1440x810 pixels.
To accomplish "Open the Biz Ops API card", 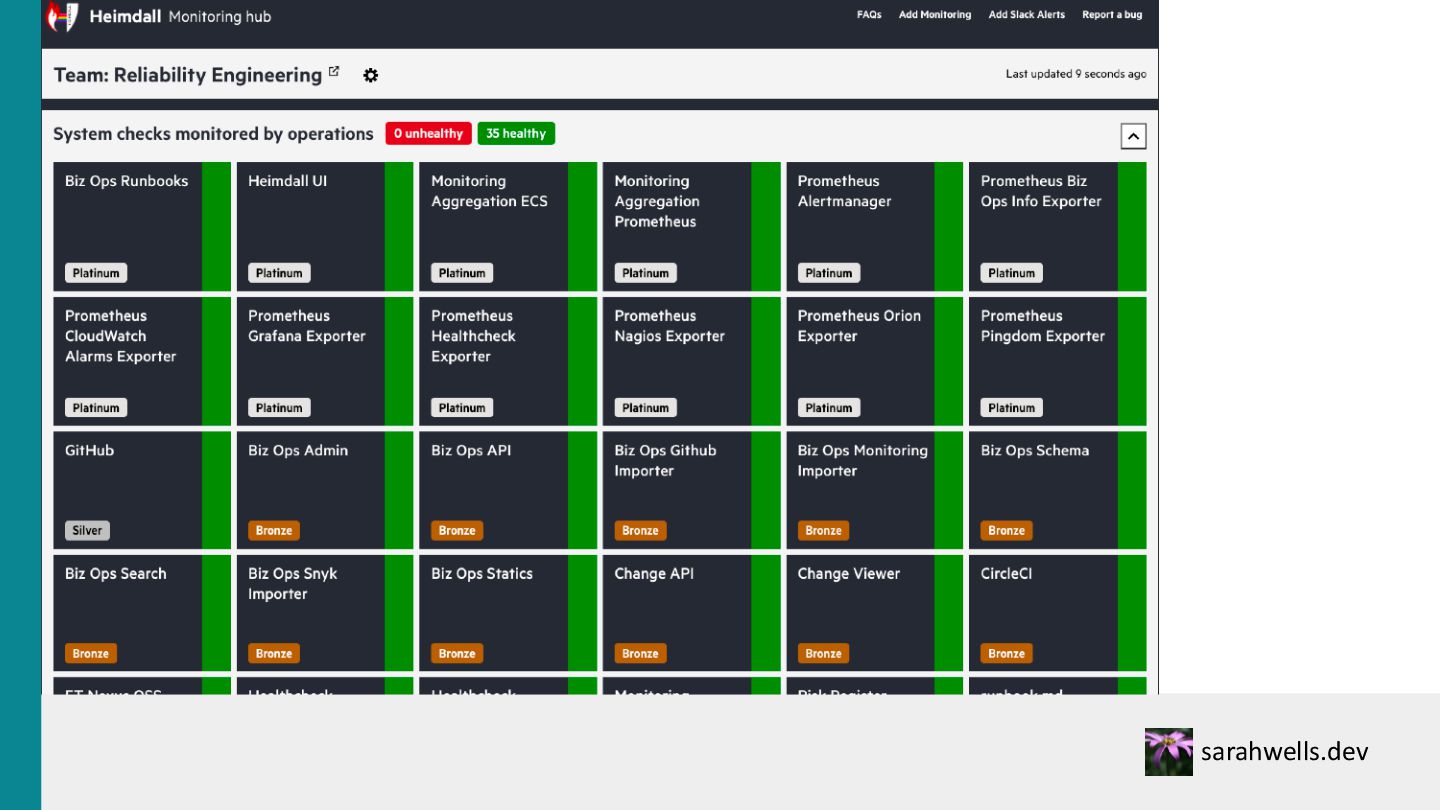I will (x=508, y=490).
